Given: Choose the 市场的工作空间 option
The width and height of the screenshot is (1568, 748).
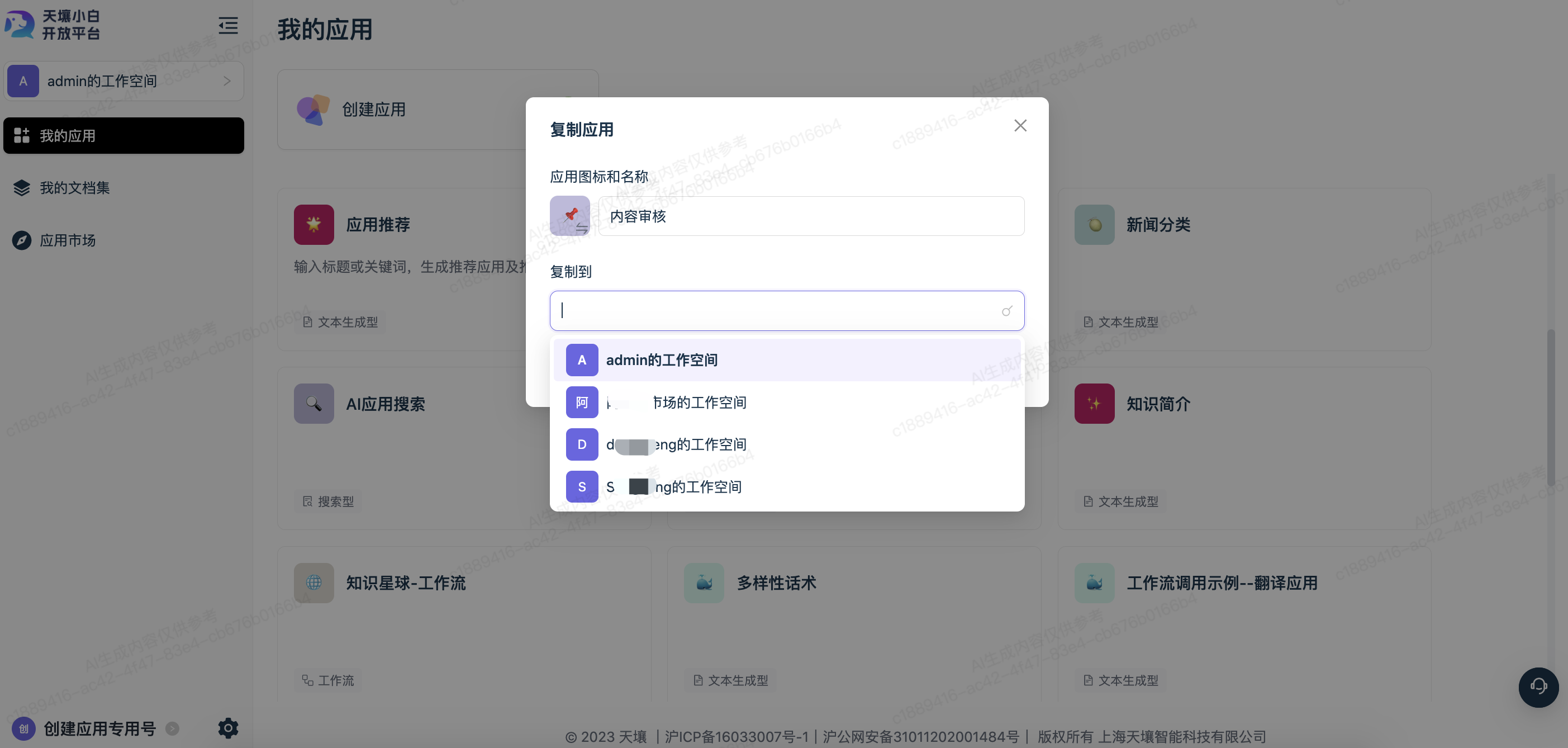Looking at the screenshot, I should click(x=787, y=402).
